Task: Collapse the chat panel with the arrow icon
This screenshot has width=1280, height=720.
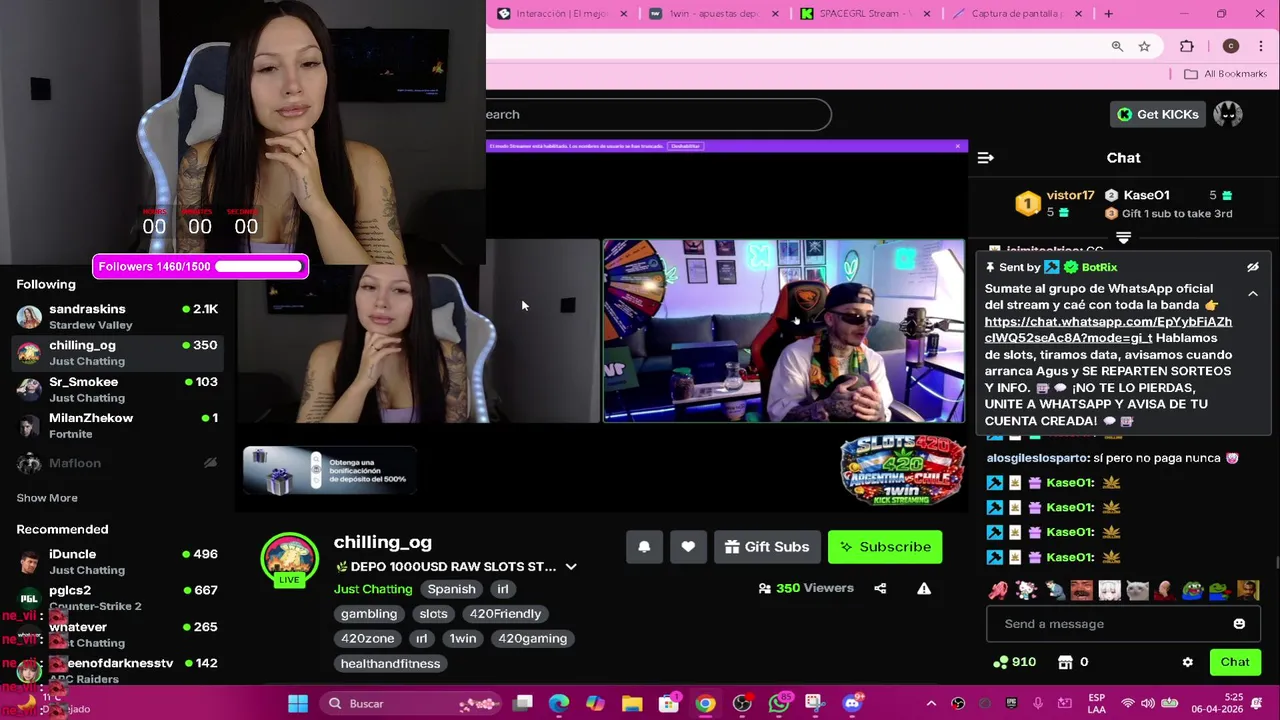Action: 985,158
